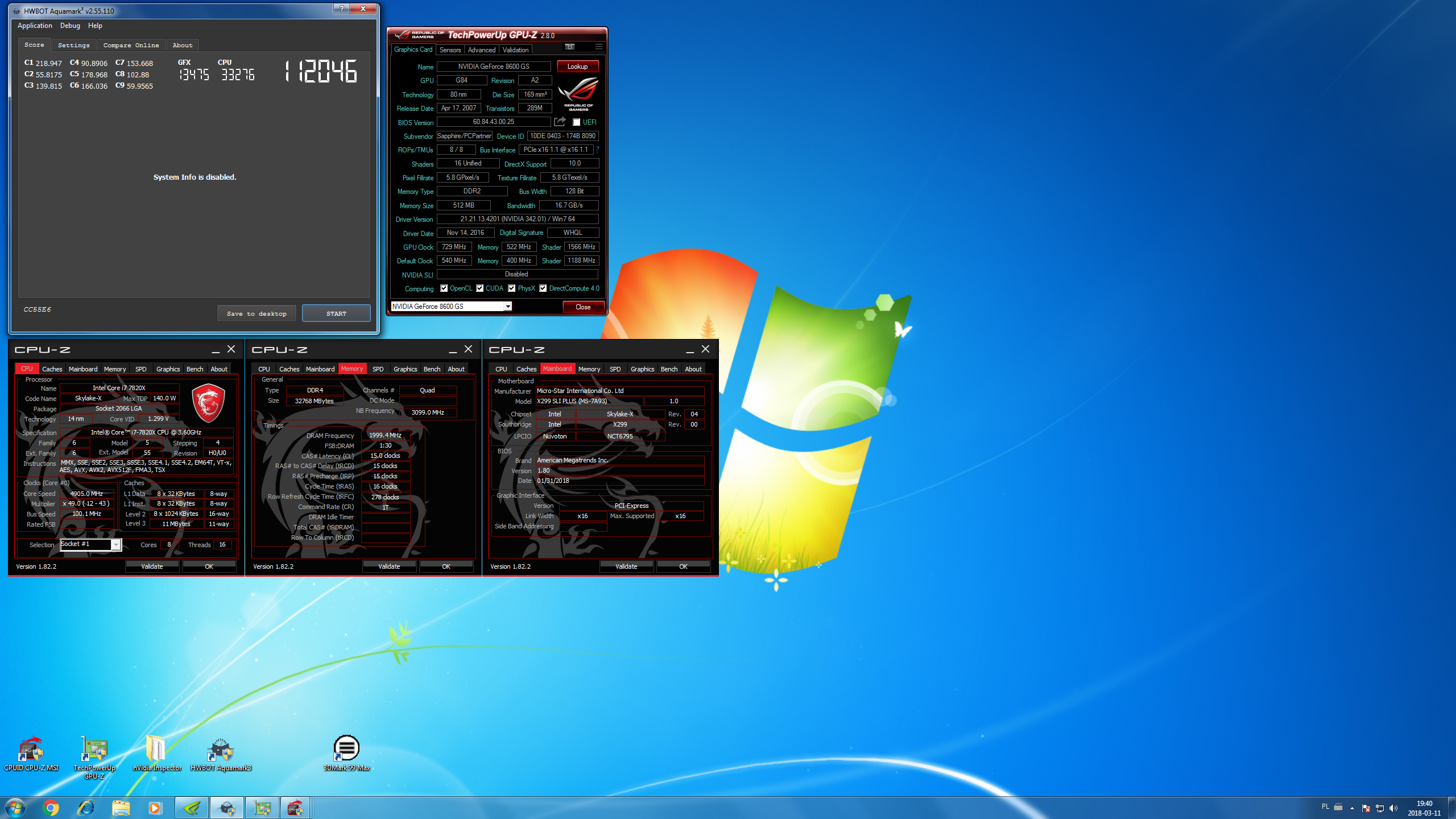Switch to the About tab in Aquamark

(x=182, y=45)
